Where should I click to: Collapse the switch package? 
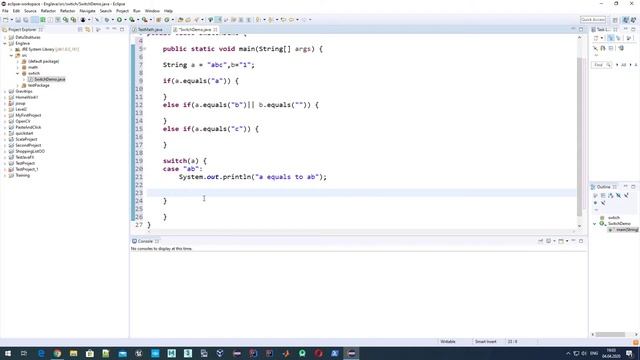click(x=18, y=73)
